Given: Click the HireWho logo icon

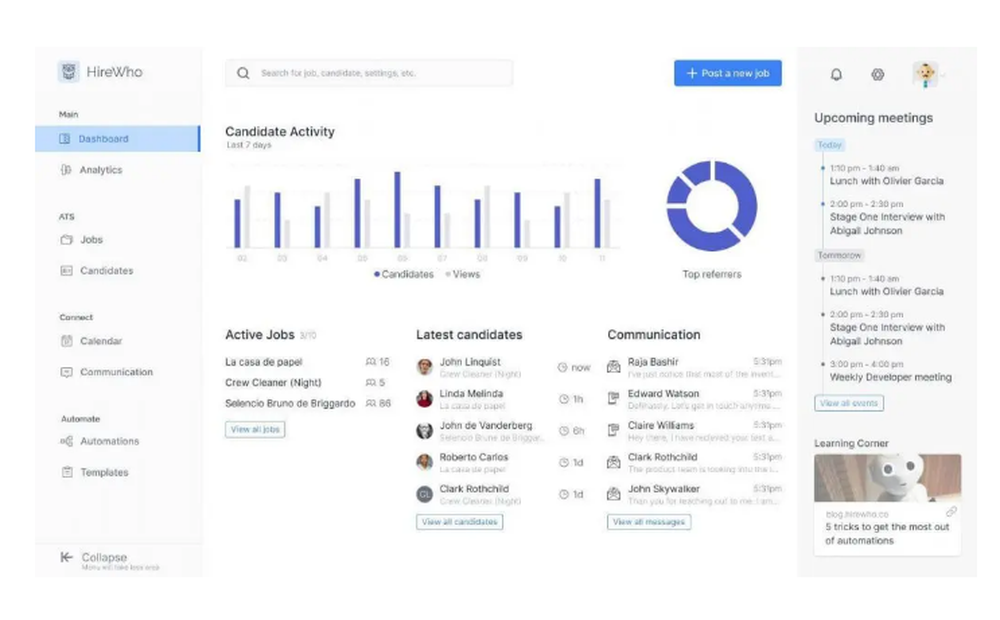Looking at the screenshot, I should click(67, 71).
